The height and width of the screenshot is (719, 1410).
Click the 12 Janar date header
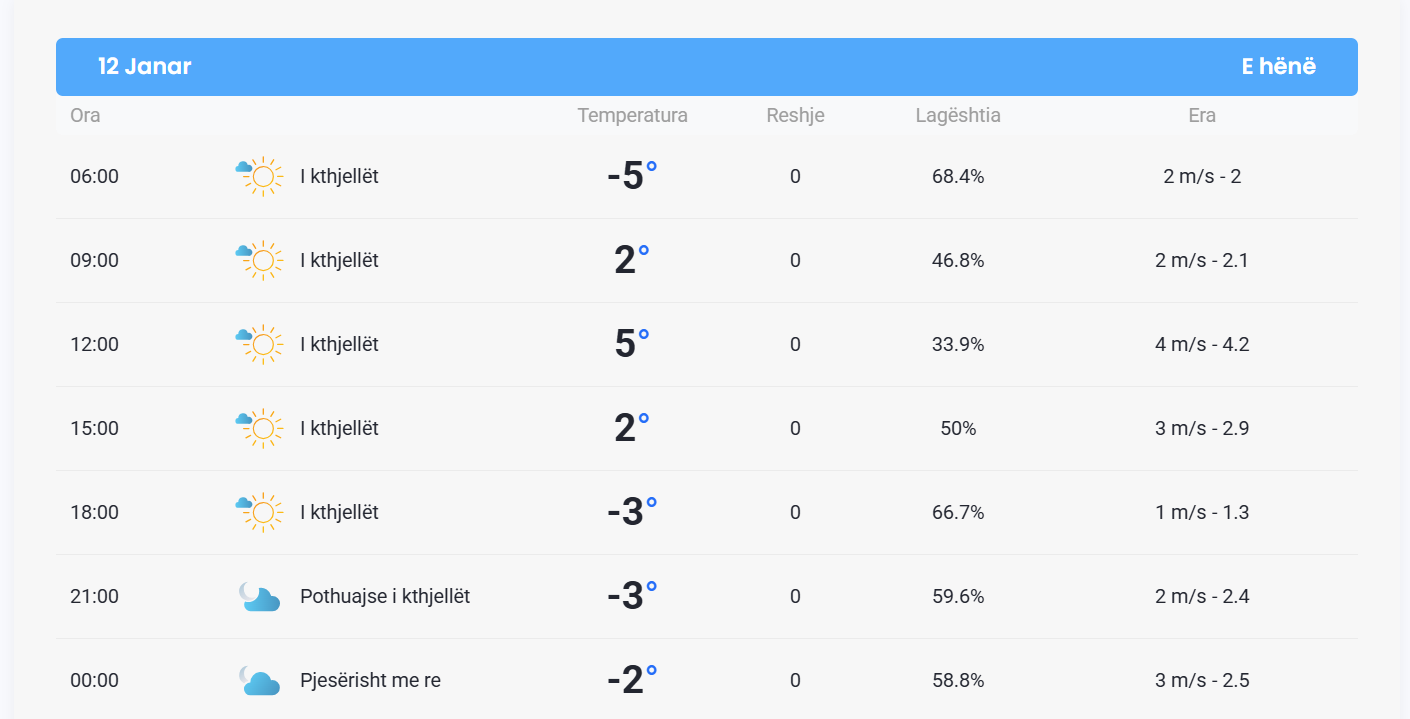tap(144, 67)
